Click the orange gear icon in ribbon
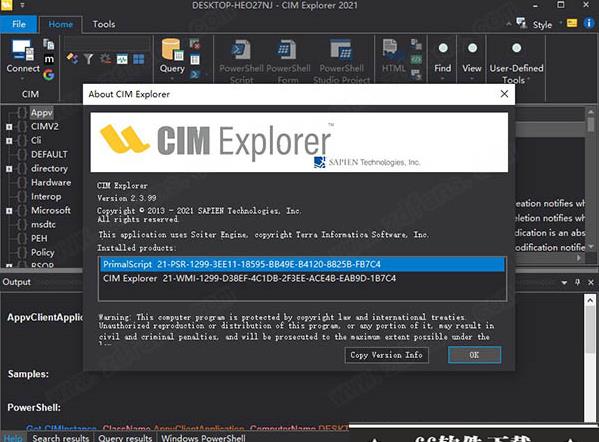The height and width of the screenshot is (442, 599). click(x=105, y=59)
